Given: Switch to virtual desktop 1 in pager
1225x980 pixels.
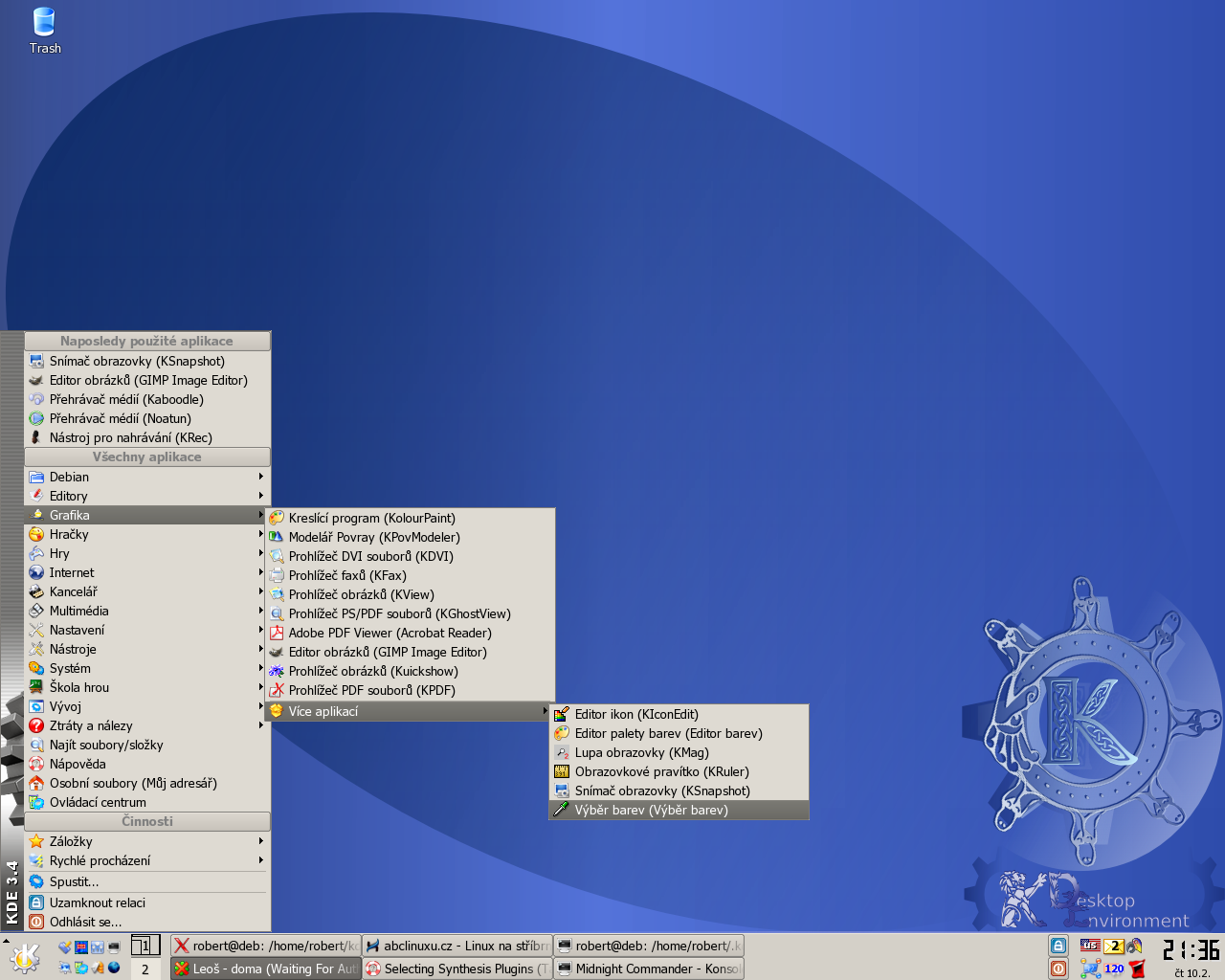Looking at the screenshot, I should click(x=145, y=946).
